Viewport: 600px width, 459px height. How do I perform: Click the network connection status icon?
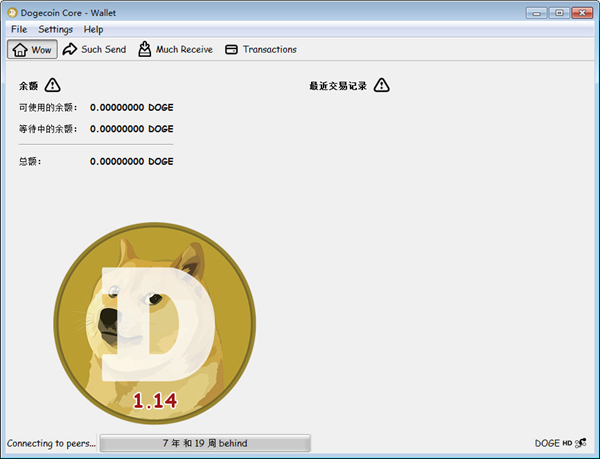581,443
